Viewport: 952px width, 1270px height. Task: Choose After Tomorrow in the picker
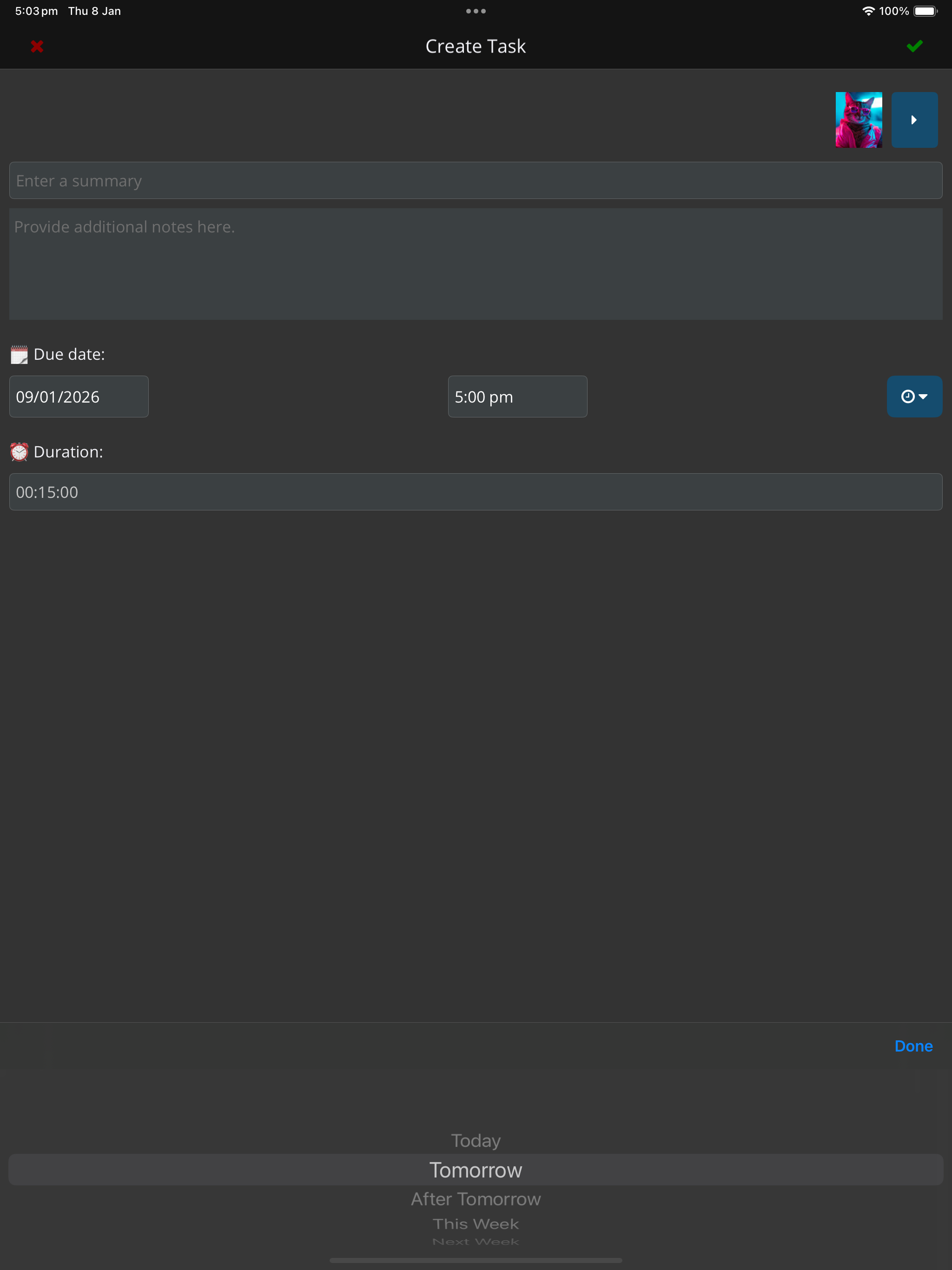[476, 1199]
